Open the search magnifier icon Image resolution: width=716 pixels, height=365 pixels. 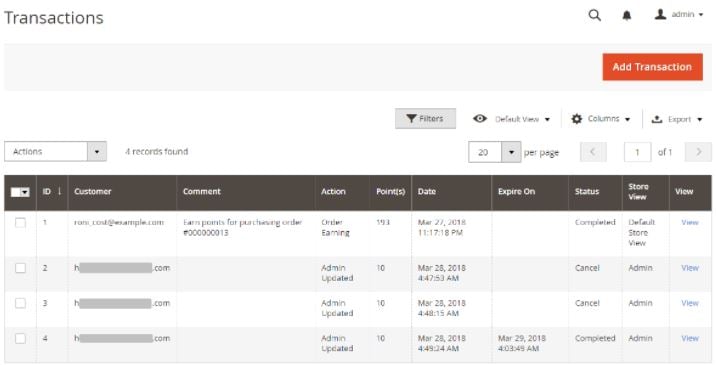coord(594,15)
